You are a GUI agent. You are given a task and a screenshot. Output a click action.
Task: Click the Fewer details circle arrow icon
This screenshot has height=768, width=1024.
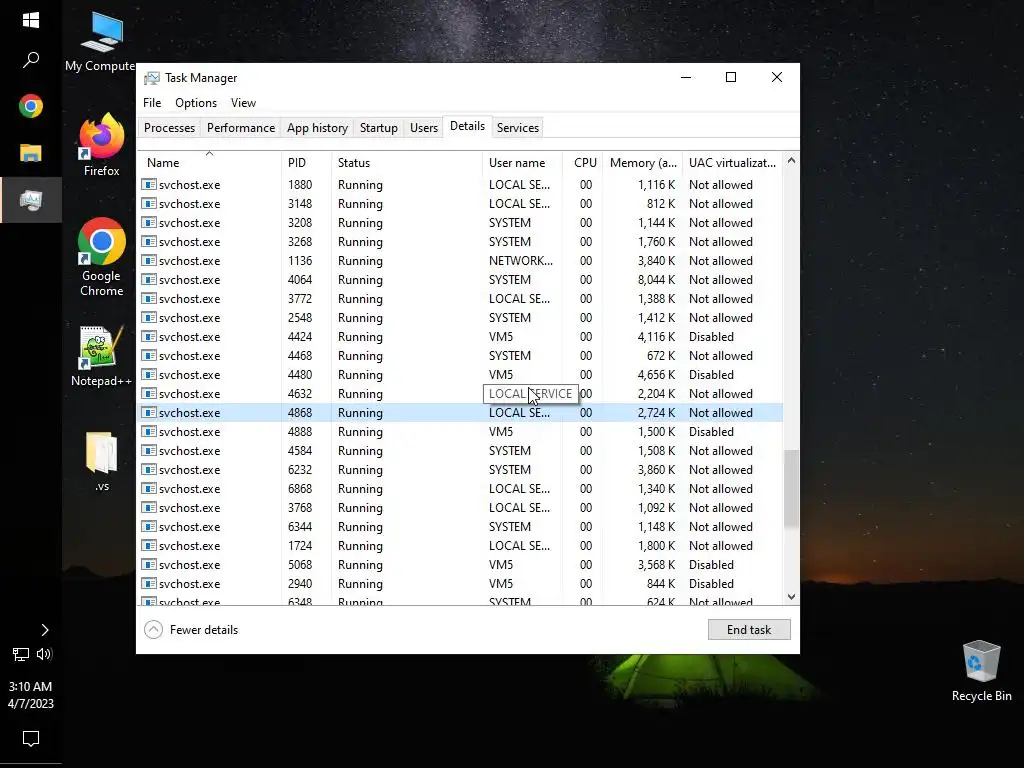(153, 630)
